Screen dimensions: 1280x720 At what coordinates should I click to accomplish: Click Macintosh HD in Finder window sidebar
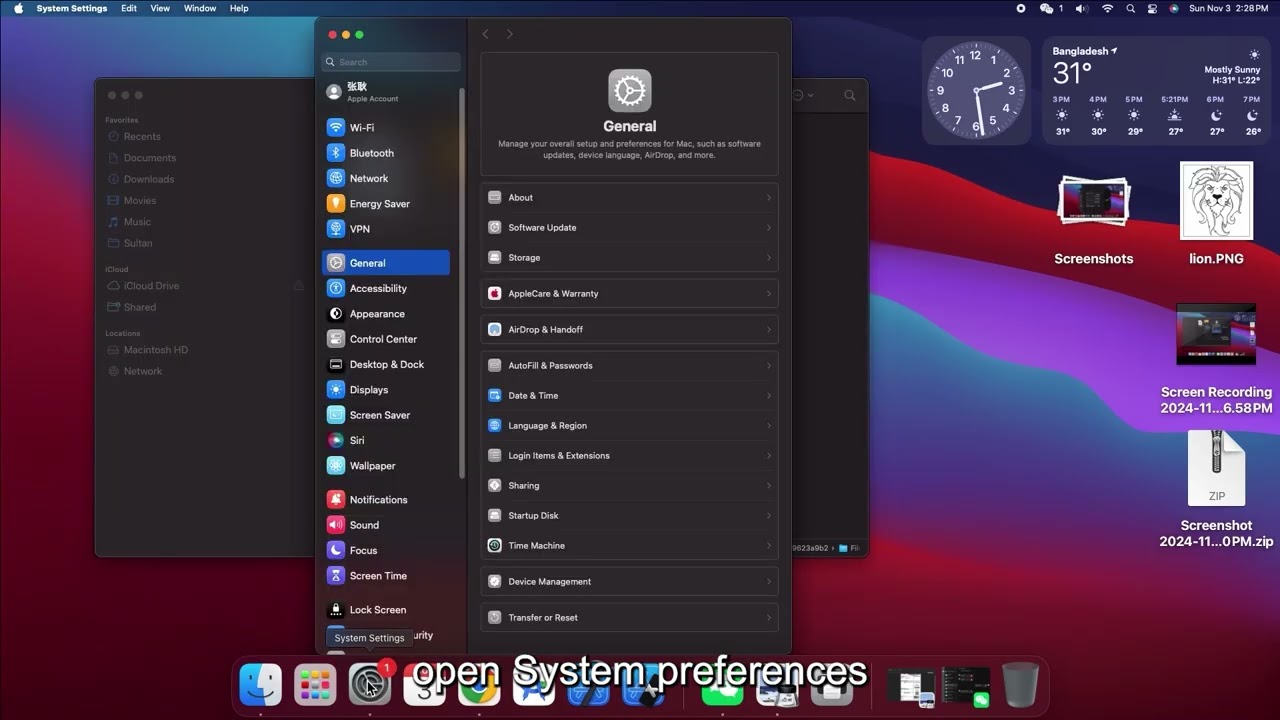point(156,350)
